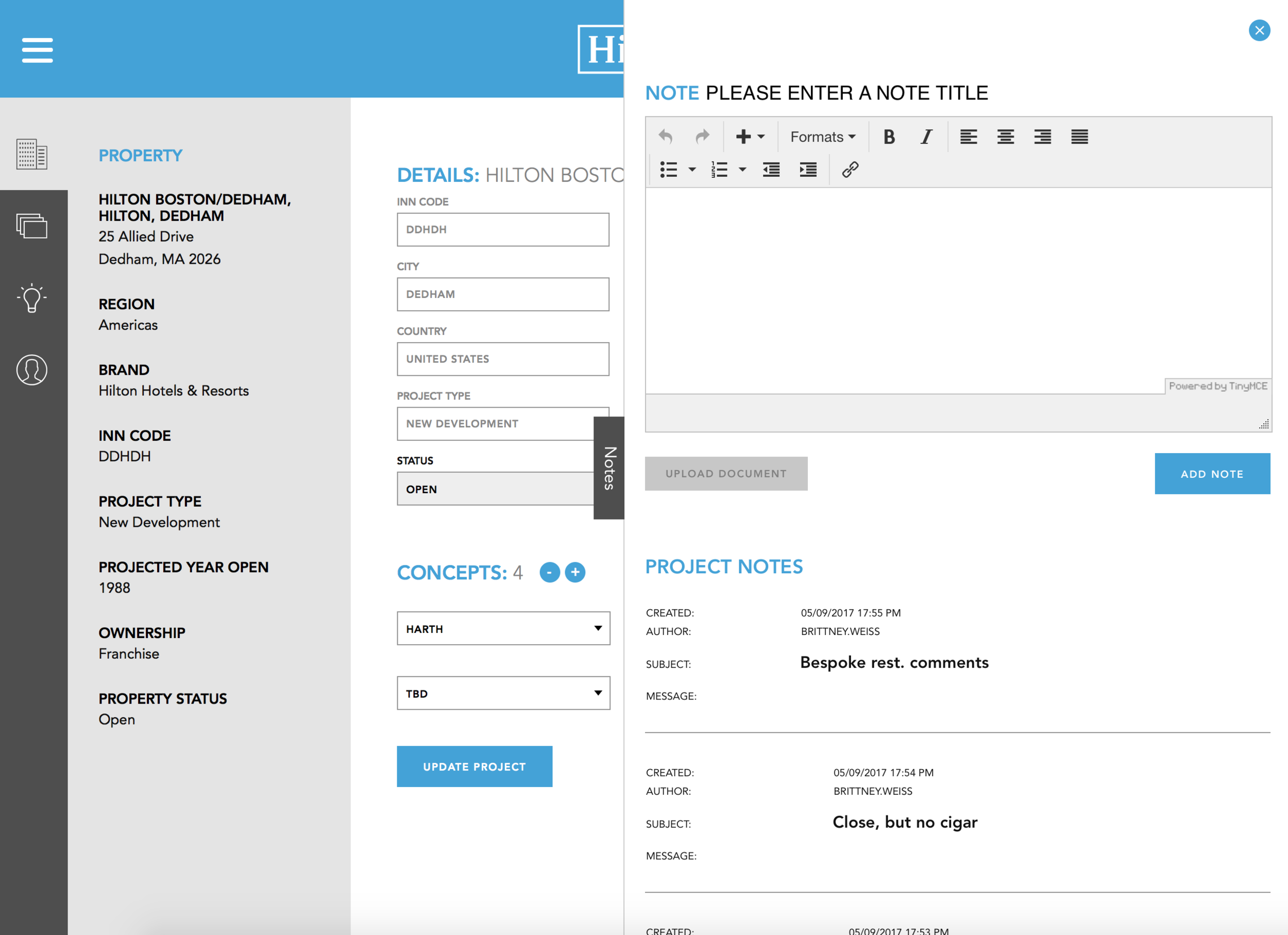Expand the insert plus dropdown
This screenshot has width=1288, height=935.
(750, 137)
